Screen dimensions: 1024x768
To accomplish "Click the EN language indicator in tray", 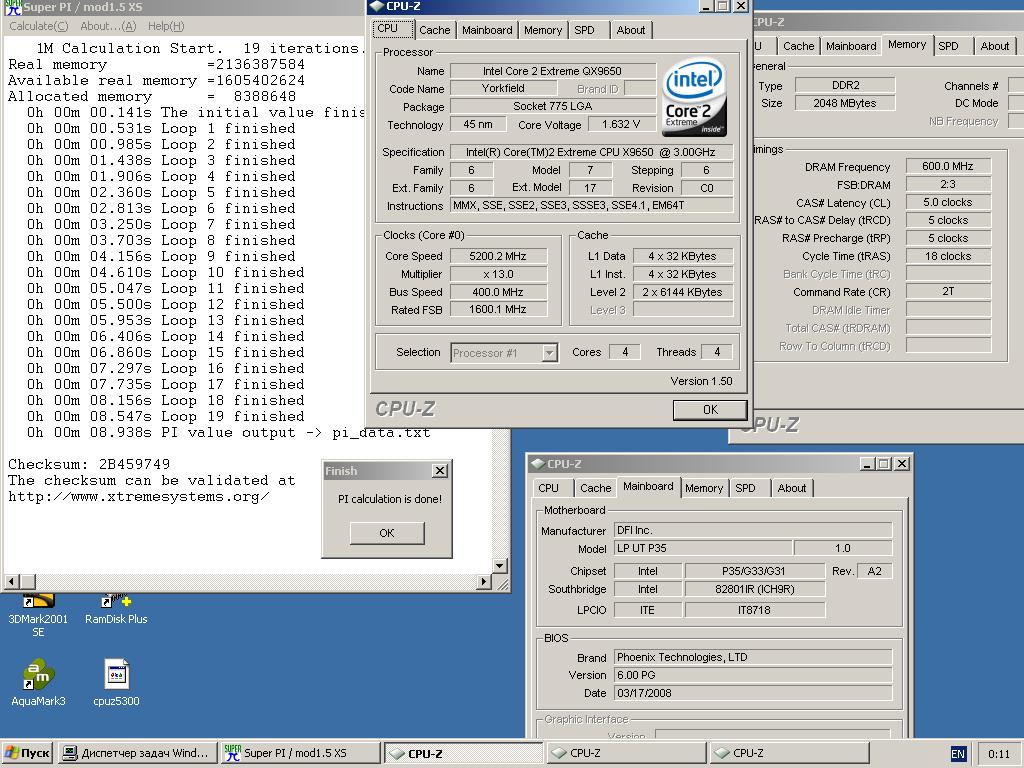I will (957, 754).
